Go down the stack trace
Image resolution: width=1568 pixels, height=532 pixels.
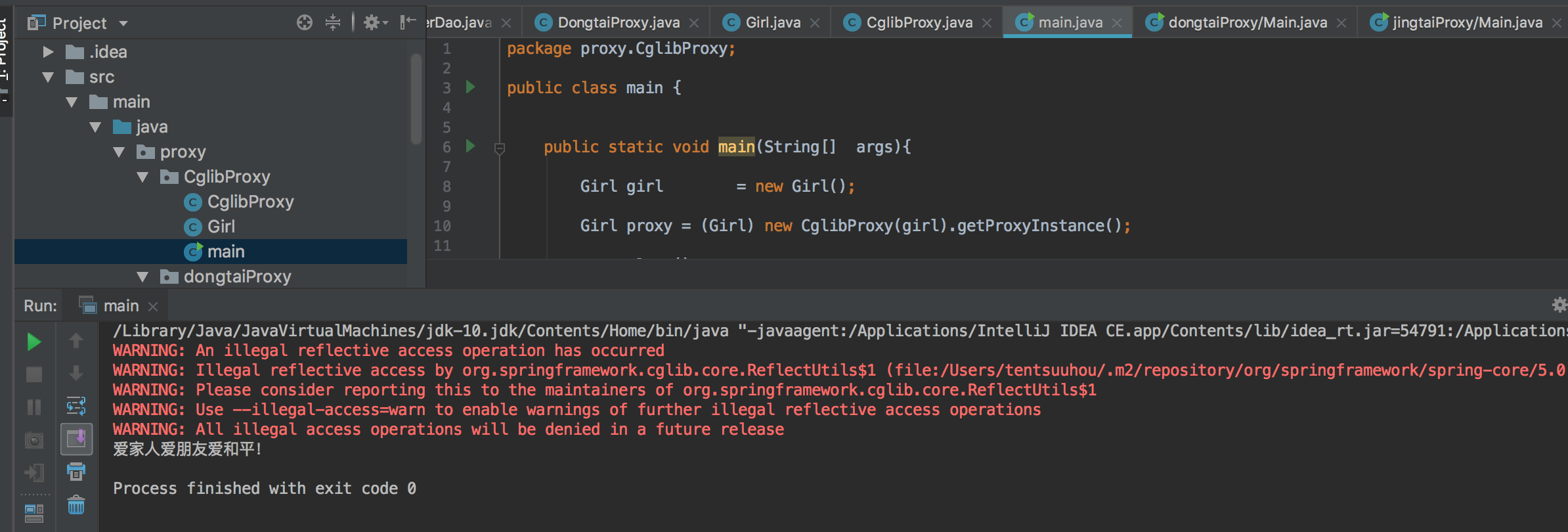76,373
